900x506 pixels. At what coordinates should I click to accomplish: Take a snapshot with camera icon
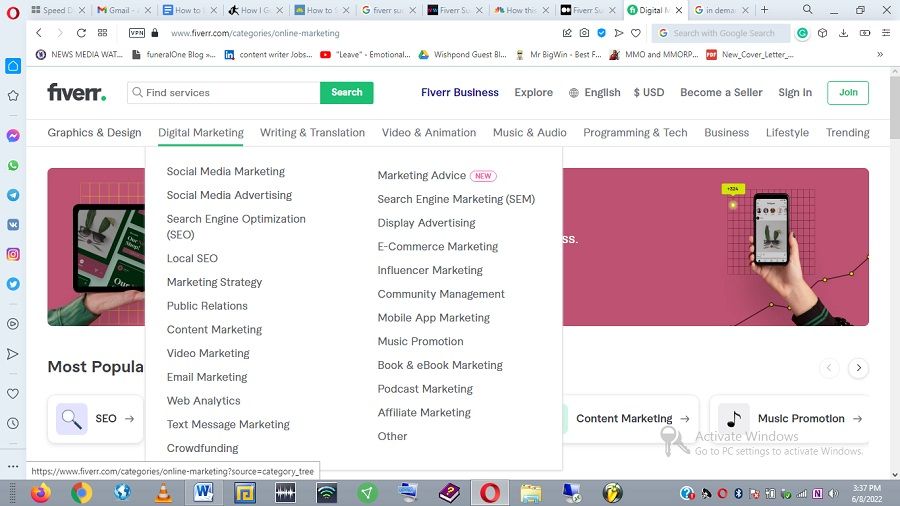(584, 33)
